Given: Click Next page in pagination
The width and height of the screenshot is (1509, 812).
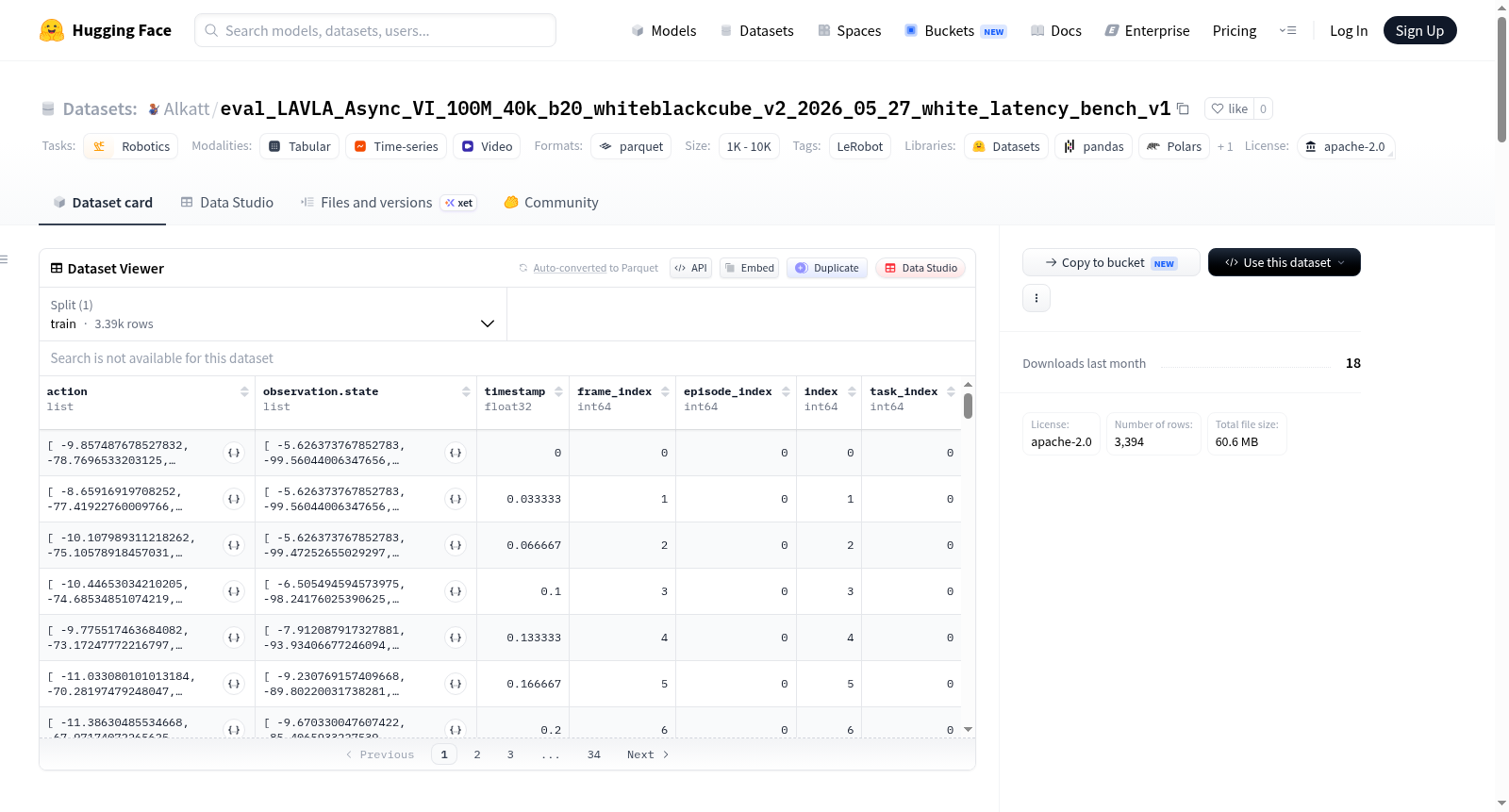Looking at the screenshot, I should [648, 754].
